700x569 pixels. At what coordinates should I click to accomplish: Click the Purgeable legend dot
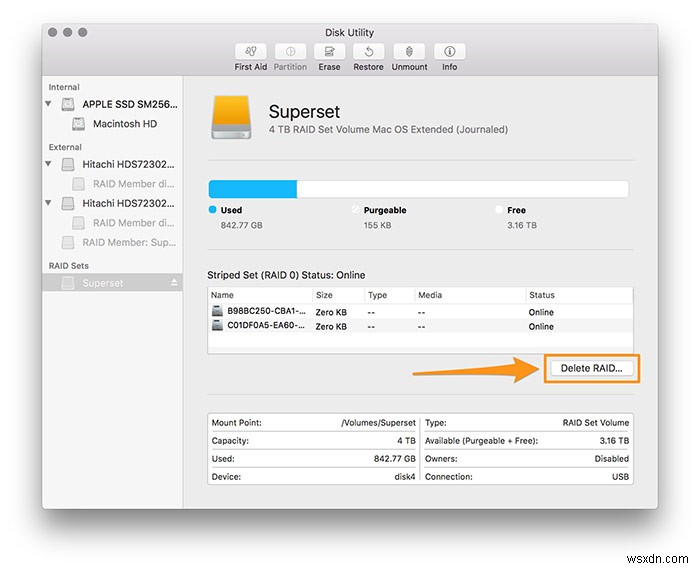tap(355, 210)
